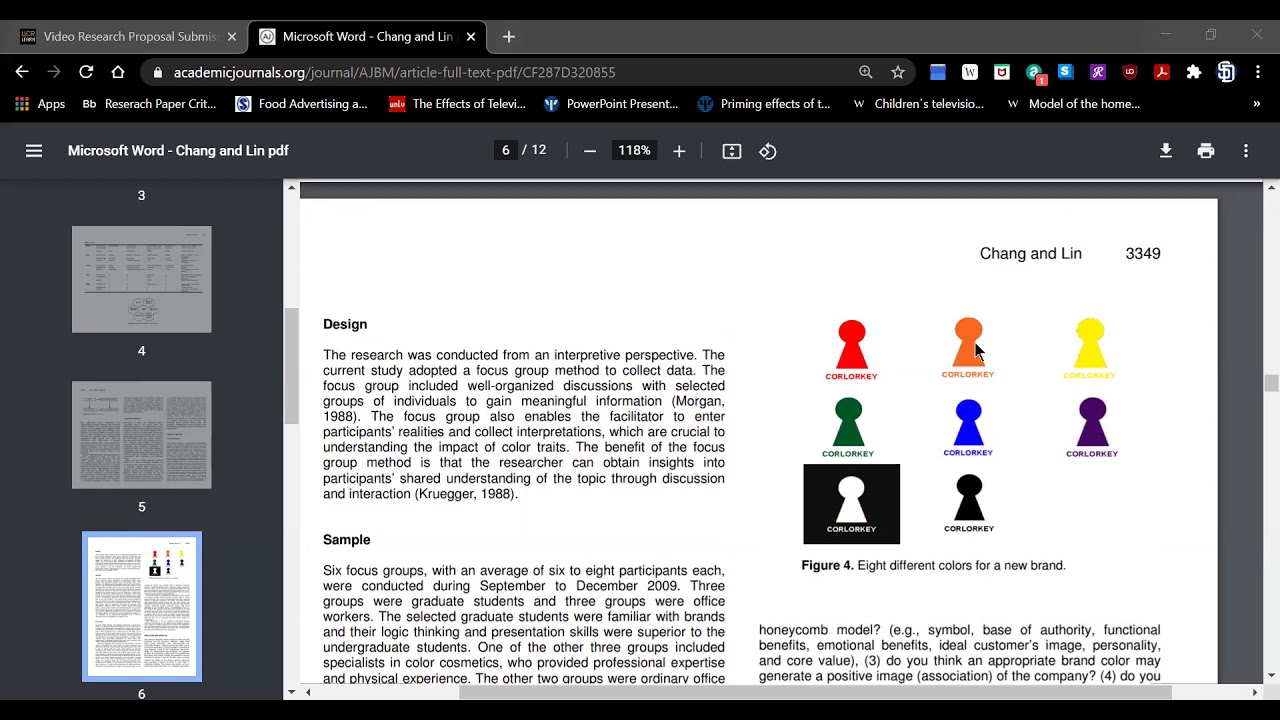Open the Apps shortcut in bookmarks bar
The width and height of the screenshot is (1280, 720).
click(40, 104)
